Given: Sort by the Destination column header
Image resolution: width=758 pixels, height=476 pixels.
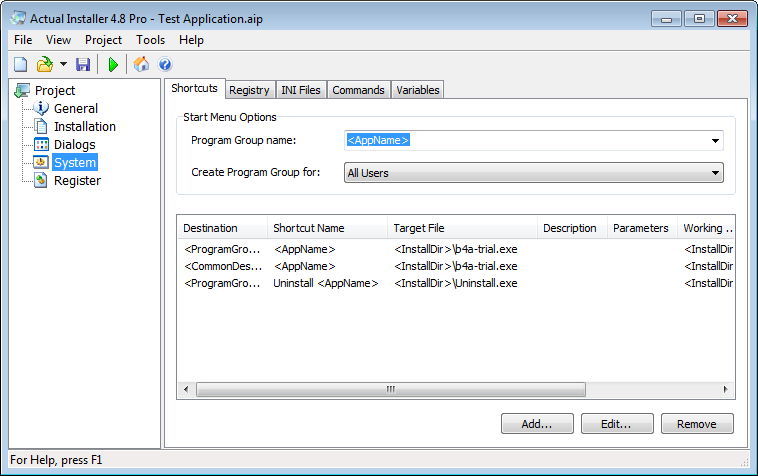Looking at the screenshot, I should [222, 228].
